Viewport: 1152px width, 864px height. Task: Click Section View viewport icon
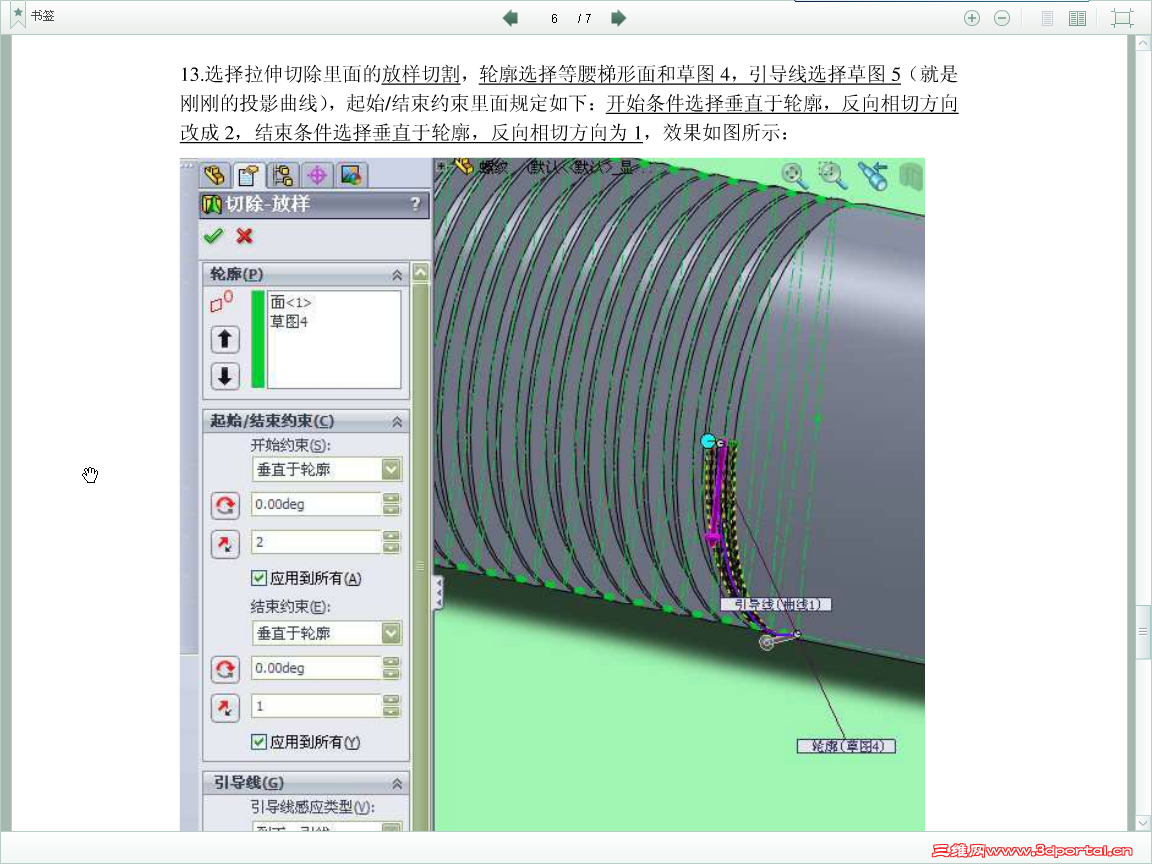(x=912, y=176)
